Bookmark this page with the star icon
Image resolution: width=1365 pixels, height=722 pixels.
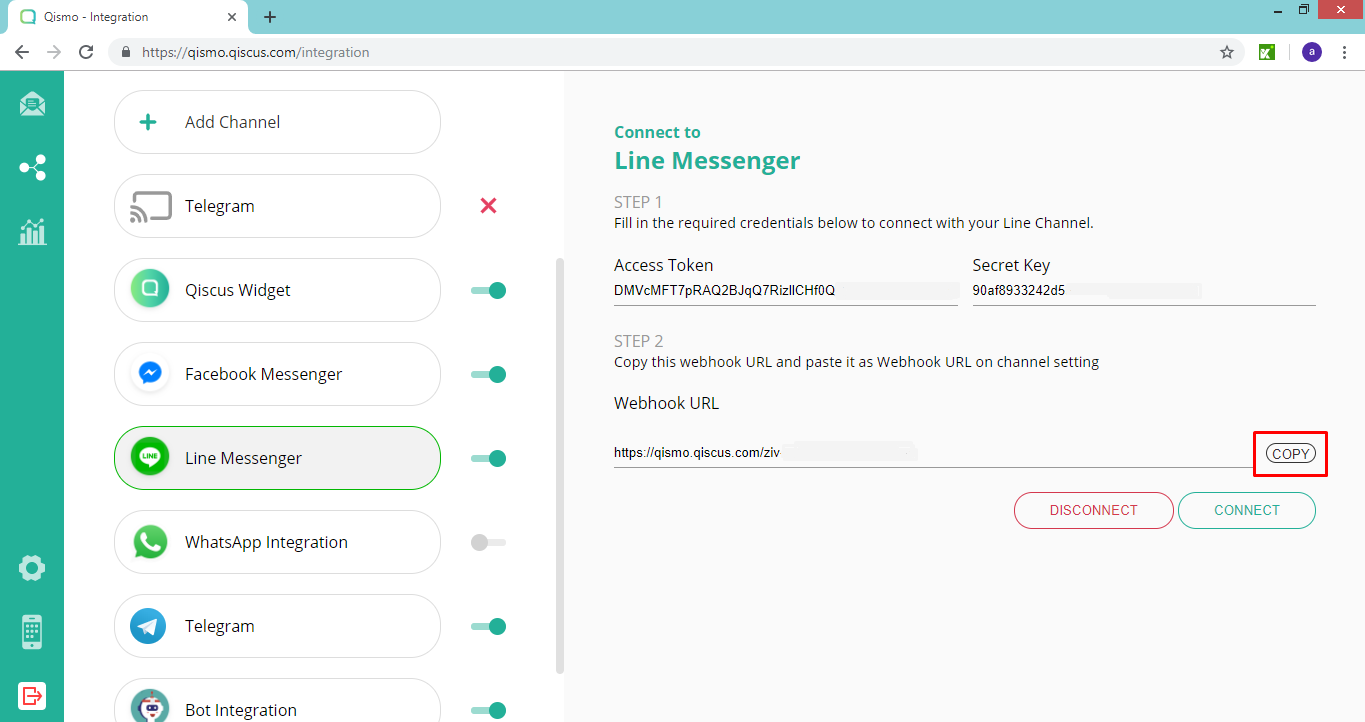click(x=1227, y=52)
